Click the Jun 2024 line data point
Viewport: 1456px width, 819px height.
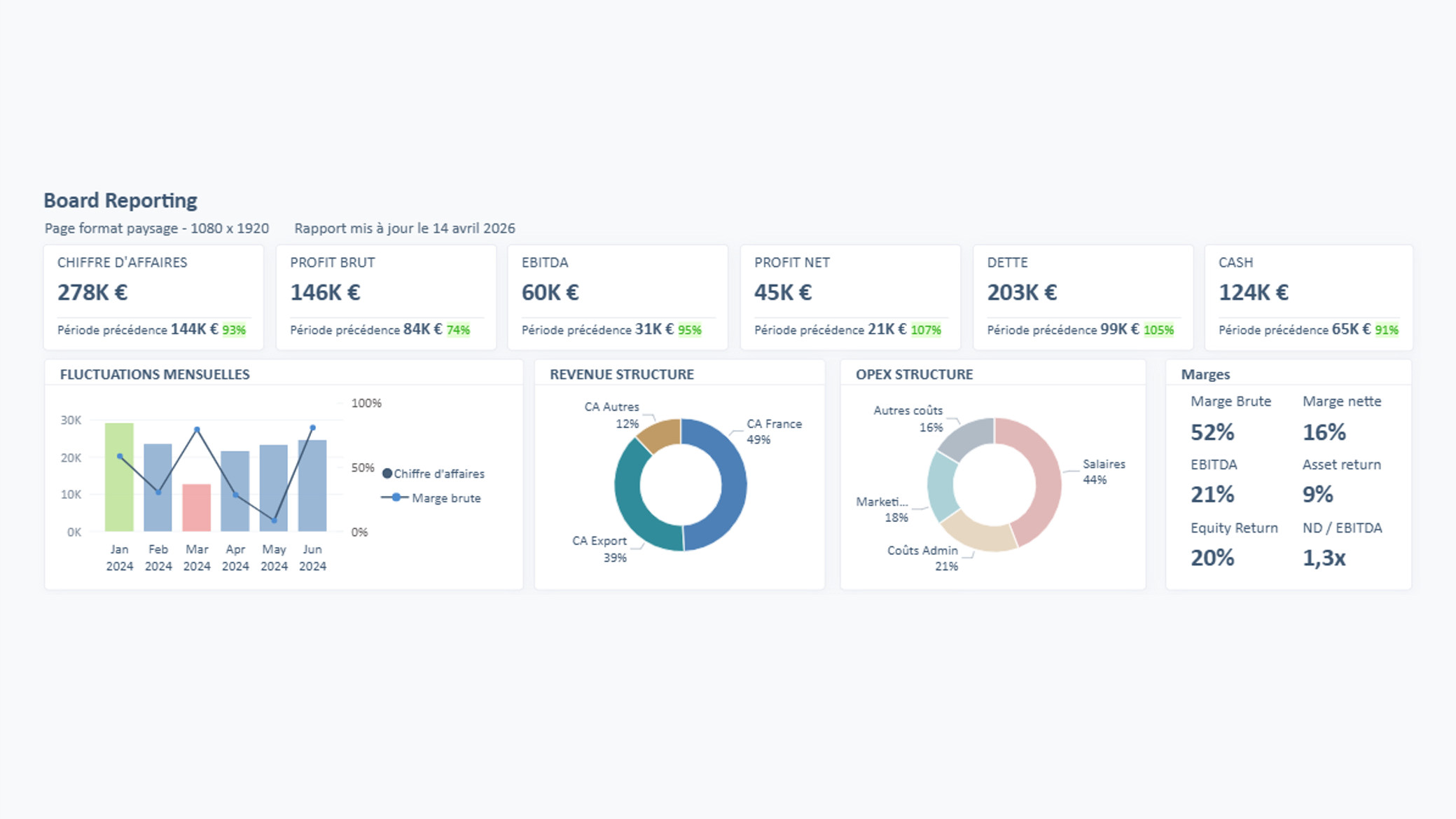(x=312, y=427)
